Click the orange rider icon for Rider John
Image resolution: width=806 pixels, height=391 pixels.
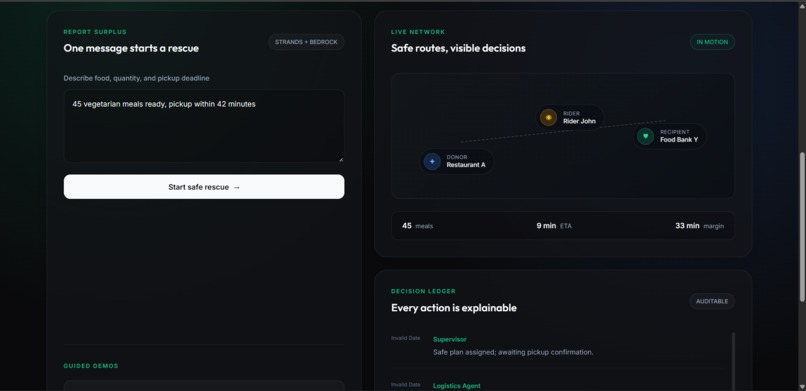548,118
